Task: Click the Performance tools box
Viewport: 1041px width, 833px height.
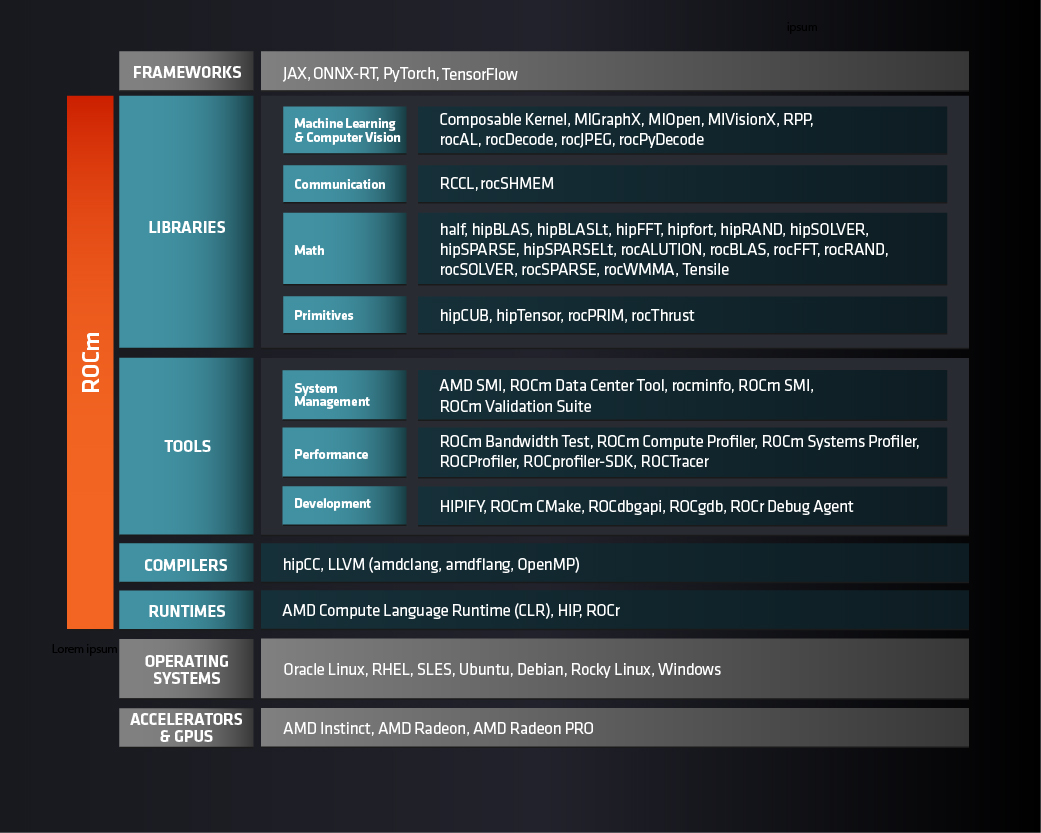Action: tap(344, 452)
